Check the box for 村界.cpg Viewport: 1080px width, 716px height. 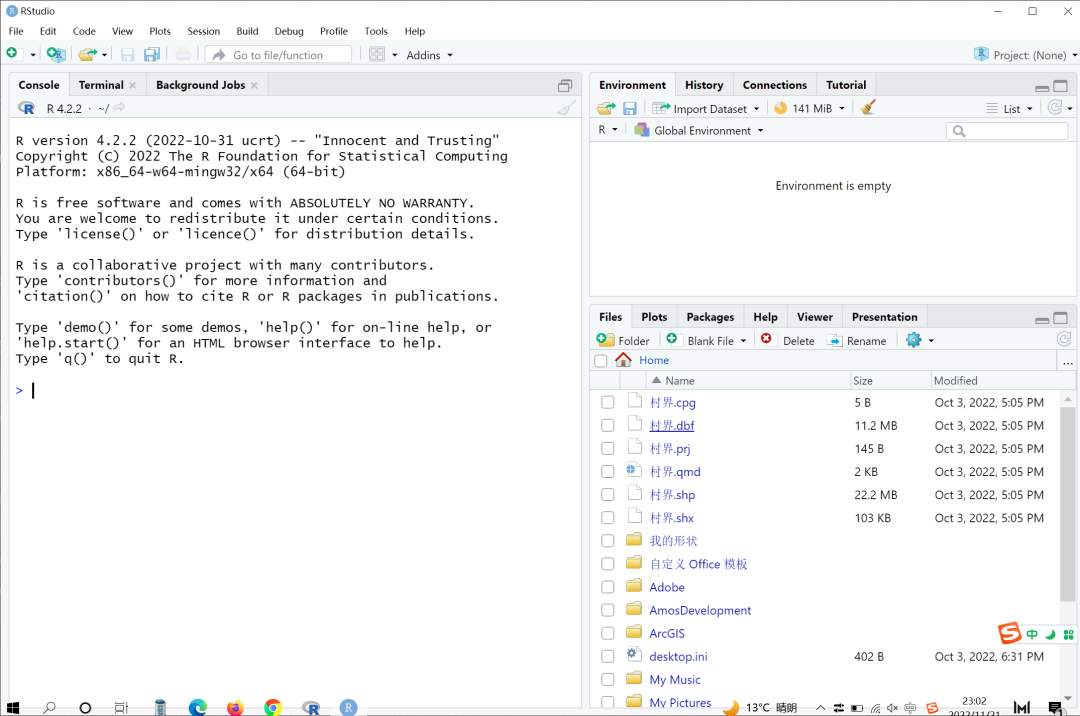(608, 402)
